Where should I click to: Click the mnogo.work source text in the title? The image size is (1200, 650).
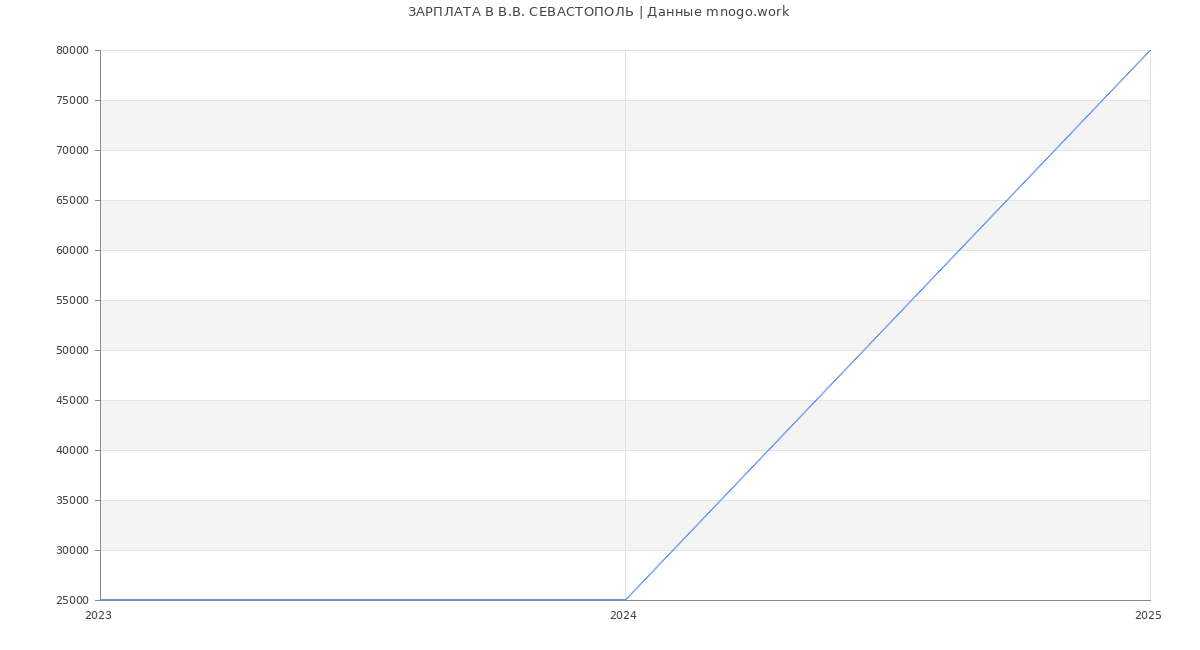coord(747,12)
